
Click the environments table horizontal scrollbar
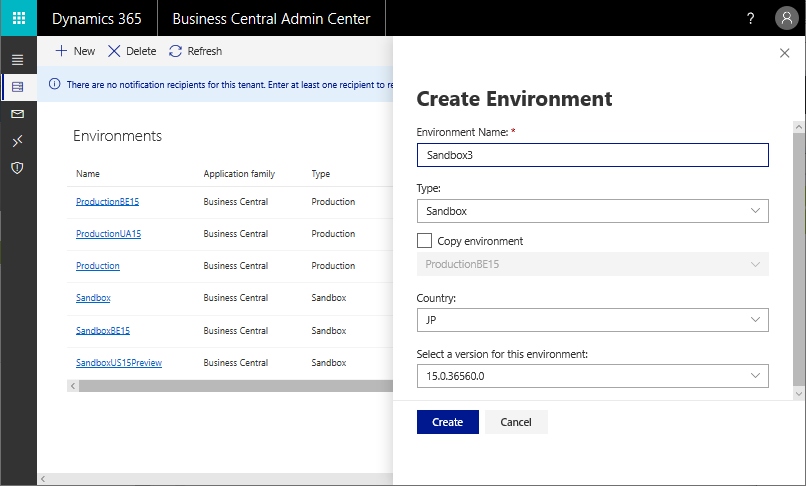coord(236,386)
